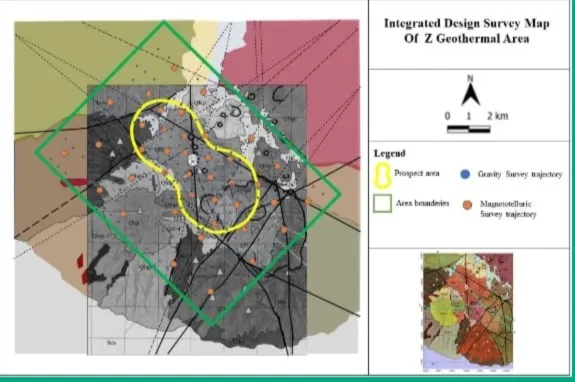
Task: Click the Prospect area label
Action: pos(417,173)
